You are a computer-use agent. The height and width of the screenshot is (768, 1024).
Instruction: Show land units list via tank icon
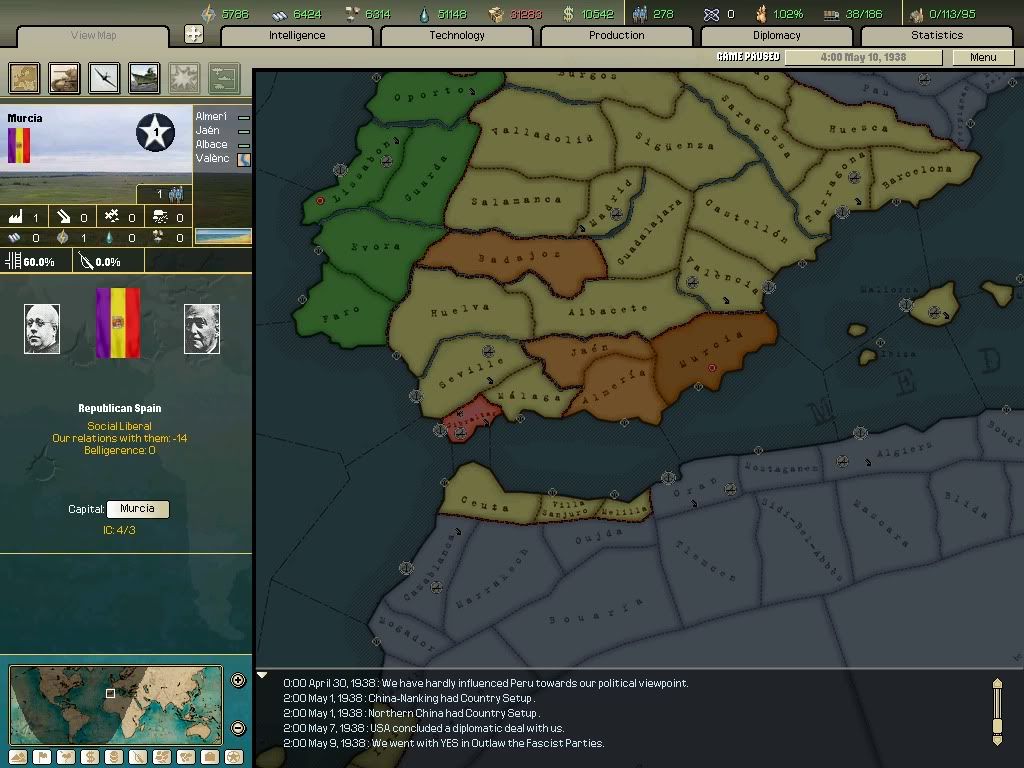coord(65,78)
